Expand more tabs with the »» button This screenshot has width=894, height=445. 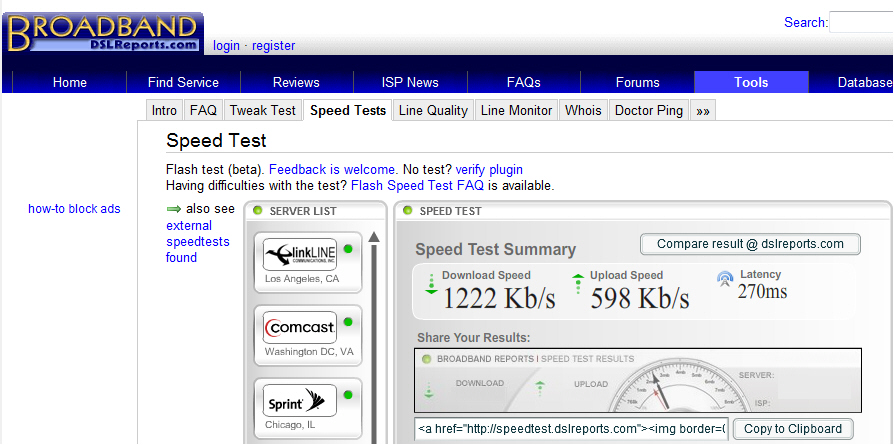pos(702,111)
